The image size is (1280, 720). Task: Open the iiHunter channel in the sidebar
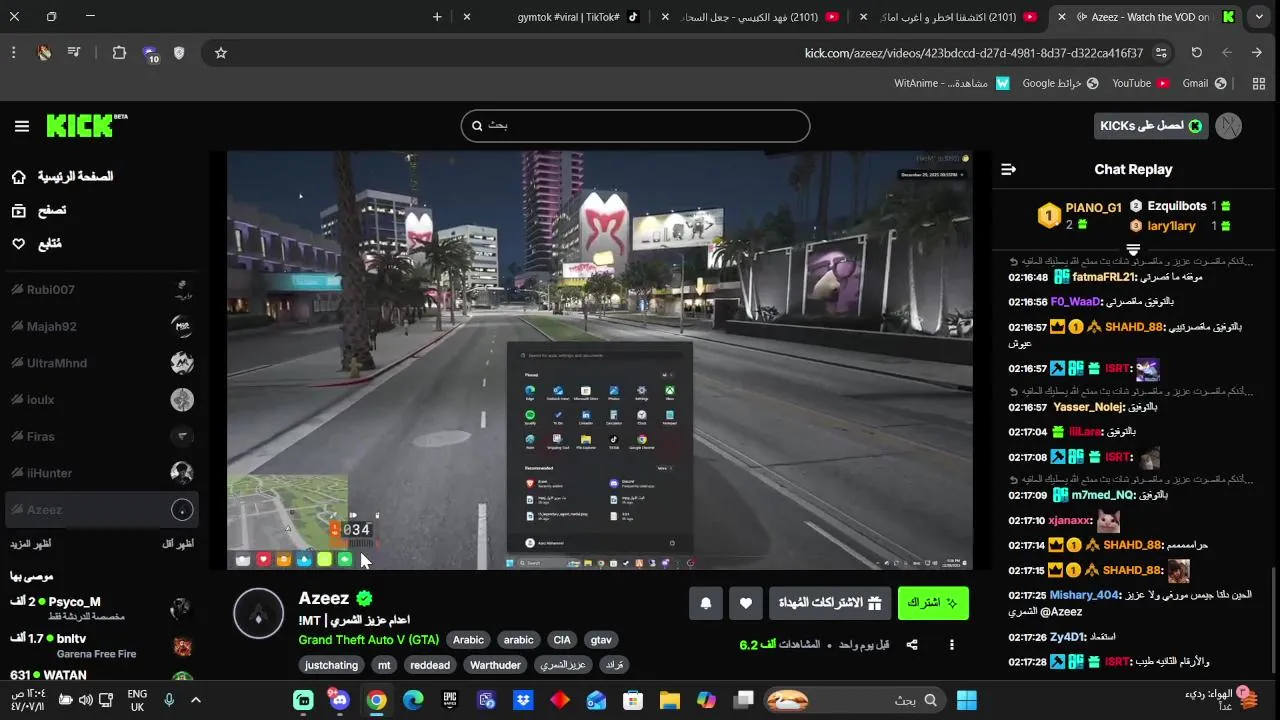(x=102, y=473)
